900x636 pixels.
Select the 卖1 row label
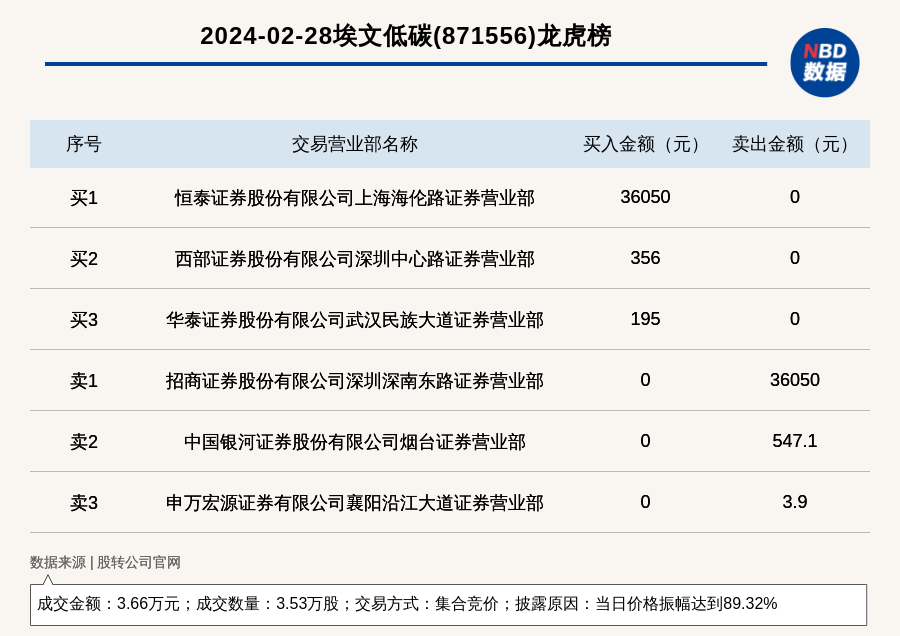84,381
